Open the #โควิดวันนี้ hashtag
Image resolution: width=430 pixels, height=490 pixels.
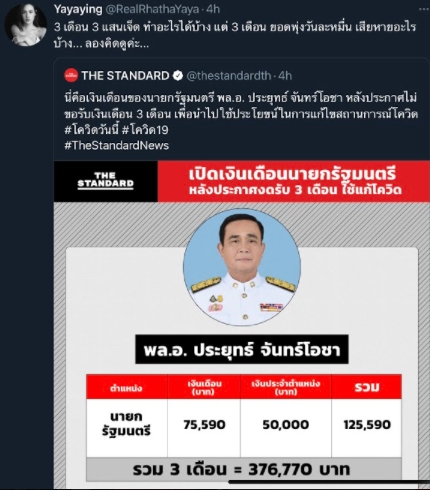(91, 130)
